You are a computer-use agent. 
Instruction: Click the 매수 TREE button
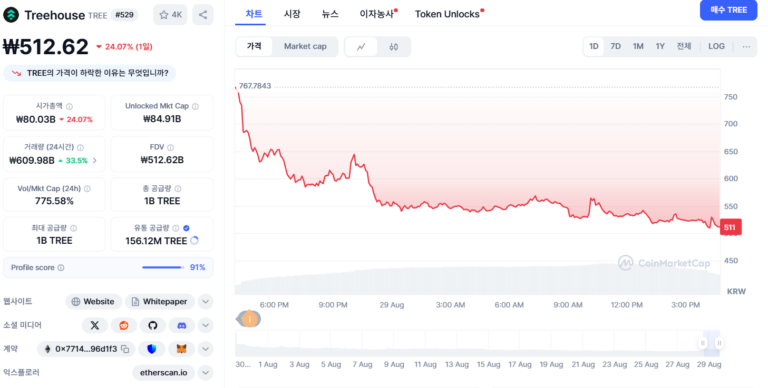coord(729,10)
